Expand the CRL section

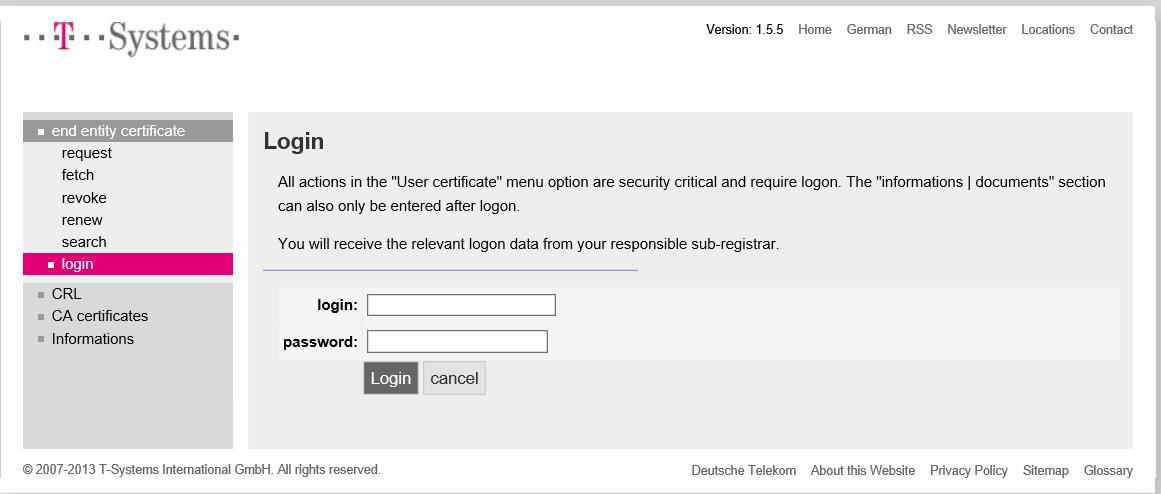tap(66, 294)
